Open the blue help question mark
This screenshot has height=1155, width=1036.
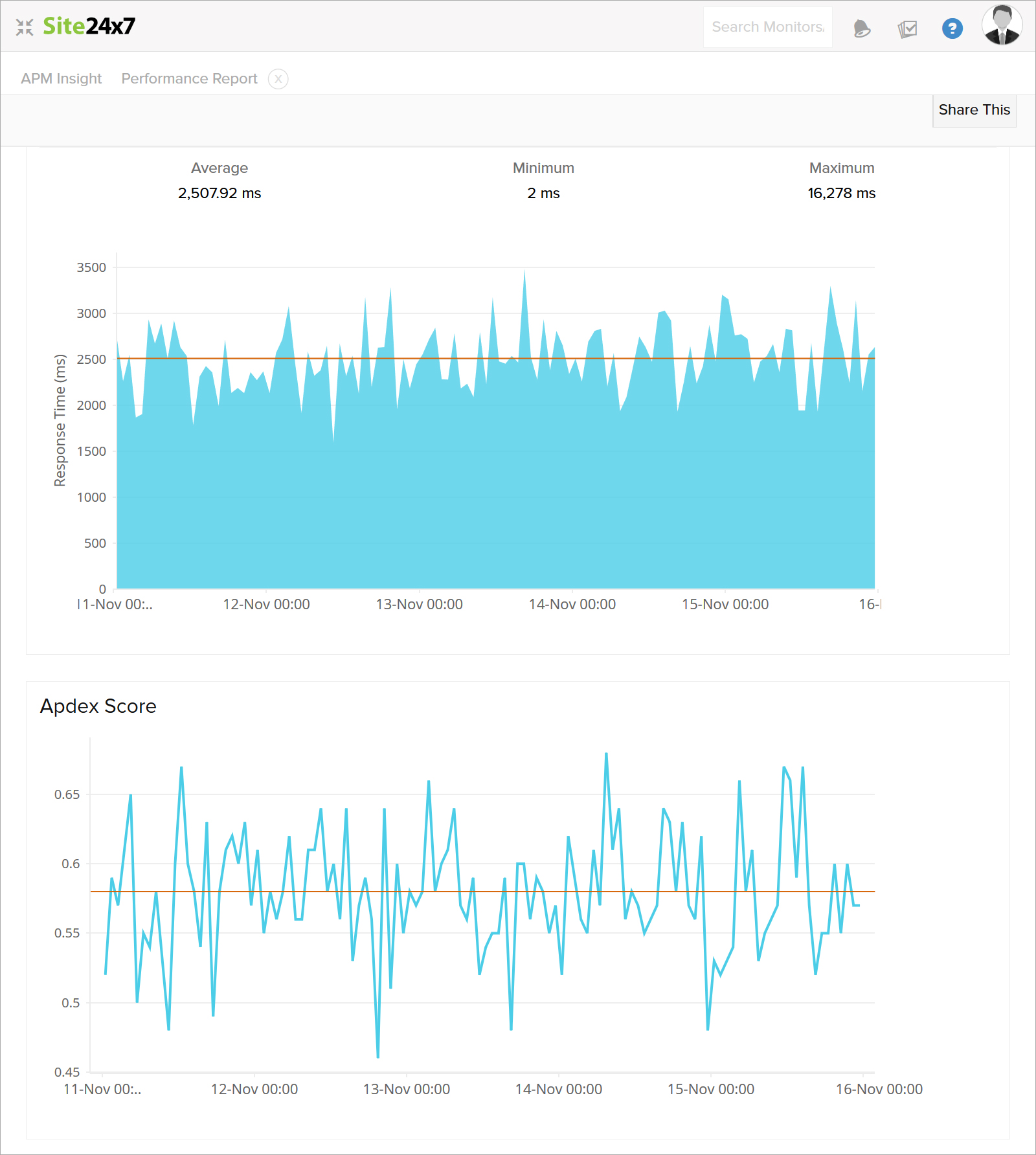tap(952, 28)
